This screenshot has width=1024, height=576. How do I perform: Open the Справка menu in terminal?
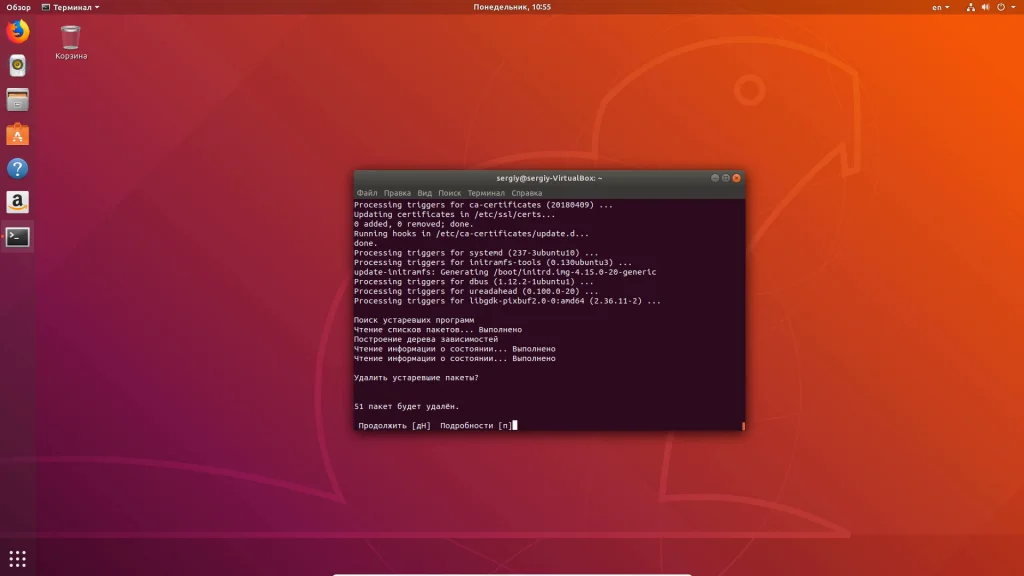527,193
